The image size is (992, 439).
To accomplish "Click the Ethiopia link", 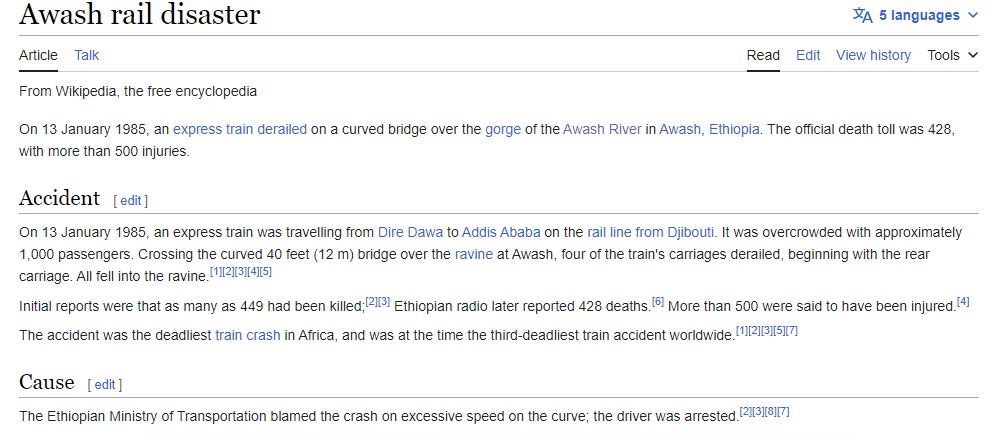I will point(735,129).
